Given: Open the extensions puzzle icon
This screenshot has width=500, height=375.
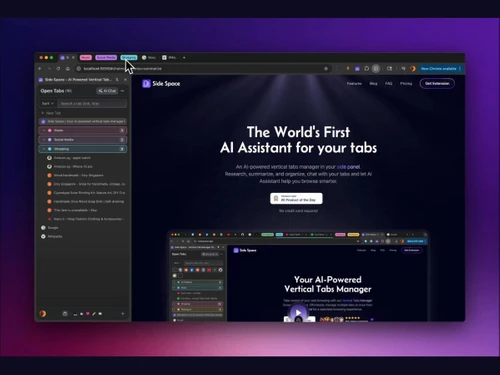Looking at the screenshot, I should coord(366,69).
